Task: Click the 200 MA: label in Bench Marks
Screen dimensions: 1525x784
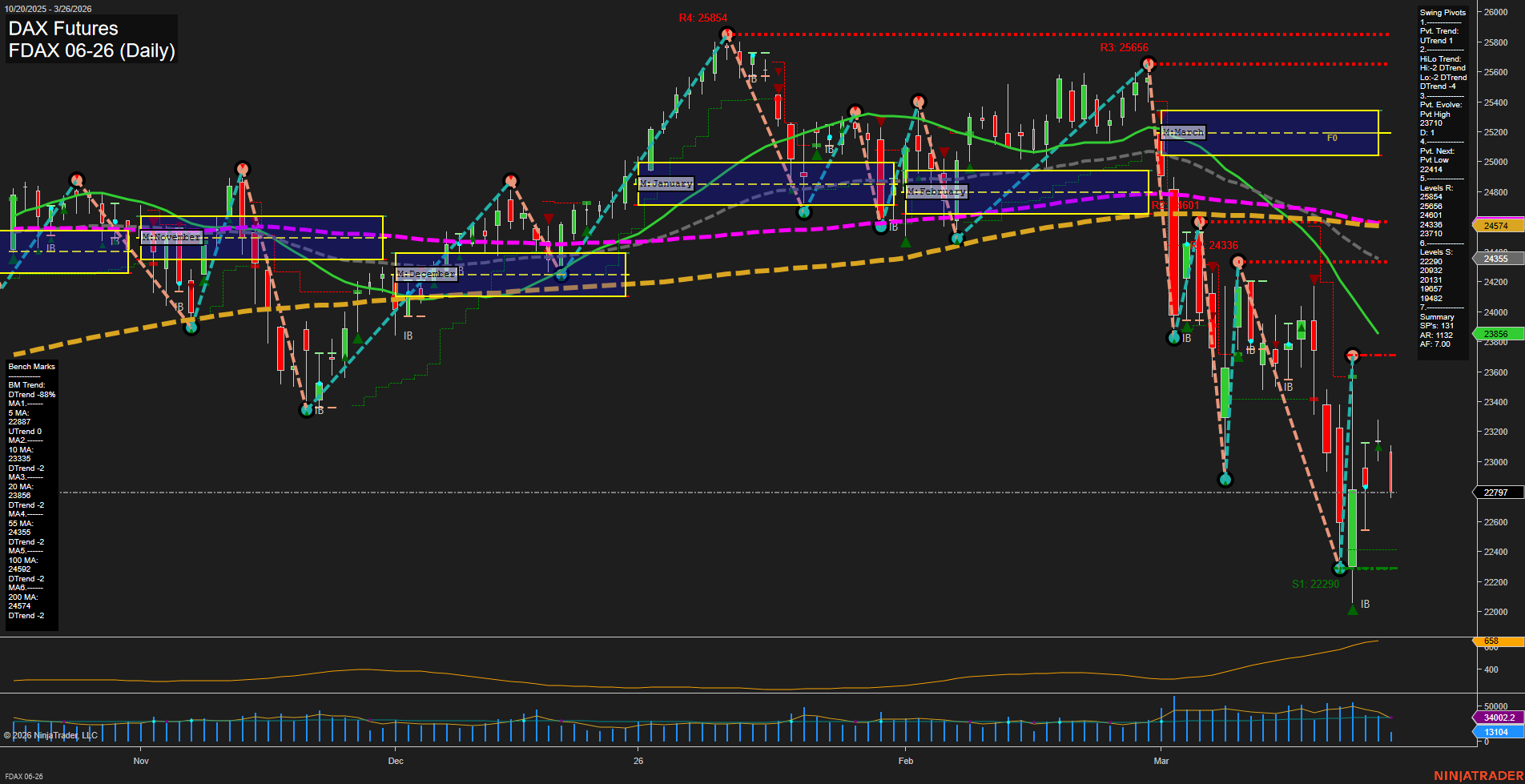Action: coord(23,597)
